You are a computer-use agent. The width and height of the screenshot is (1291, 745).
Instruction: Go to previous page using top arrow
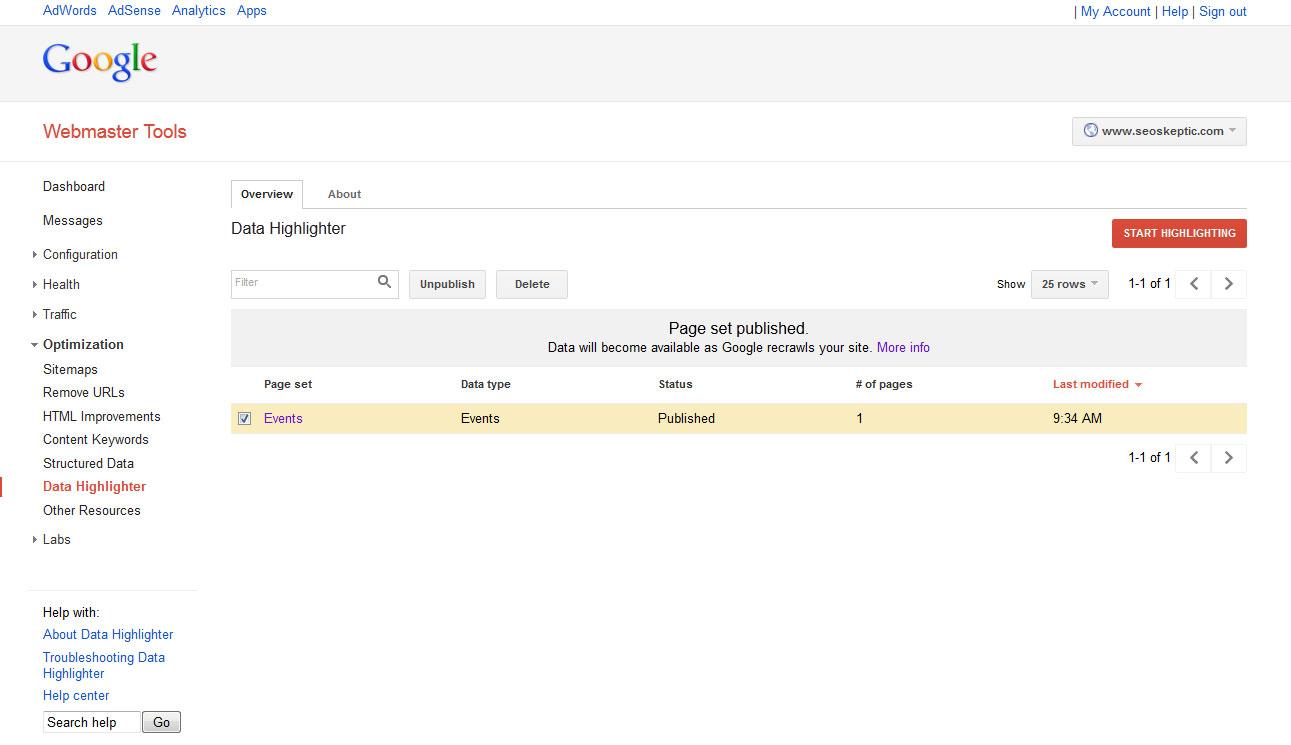[x=1194, y=284]
